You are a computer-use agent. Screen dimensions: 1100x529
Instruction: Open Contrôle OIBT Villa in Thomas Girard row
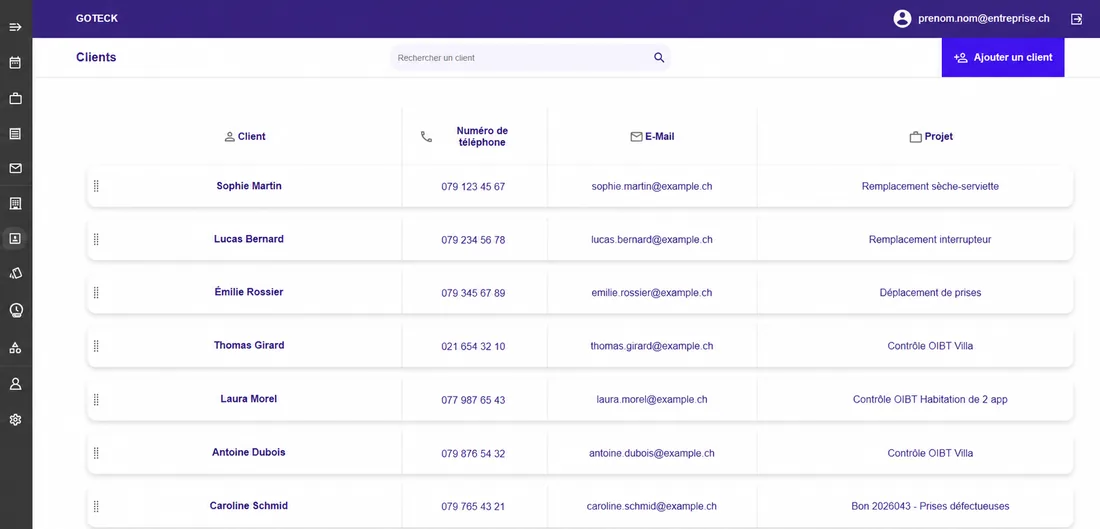[x=930, y=346]
